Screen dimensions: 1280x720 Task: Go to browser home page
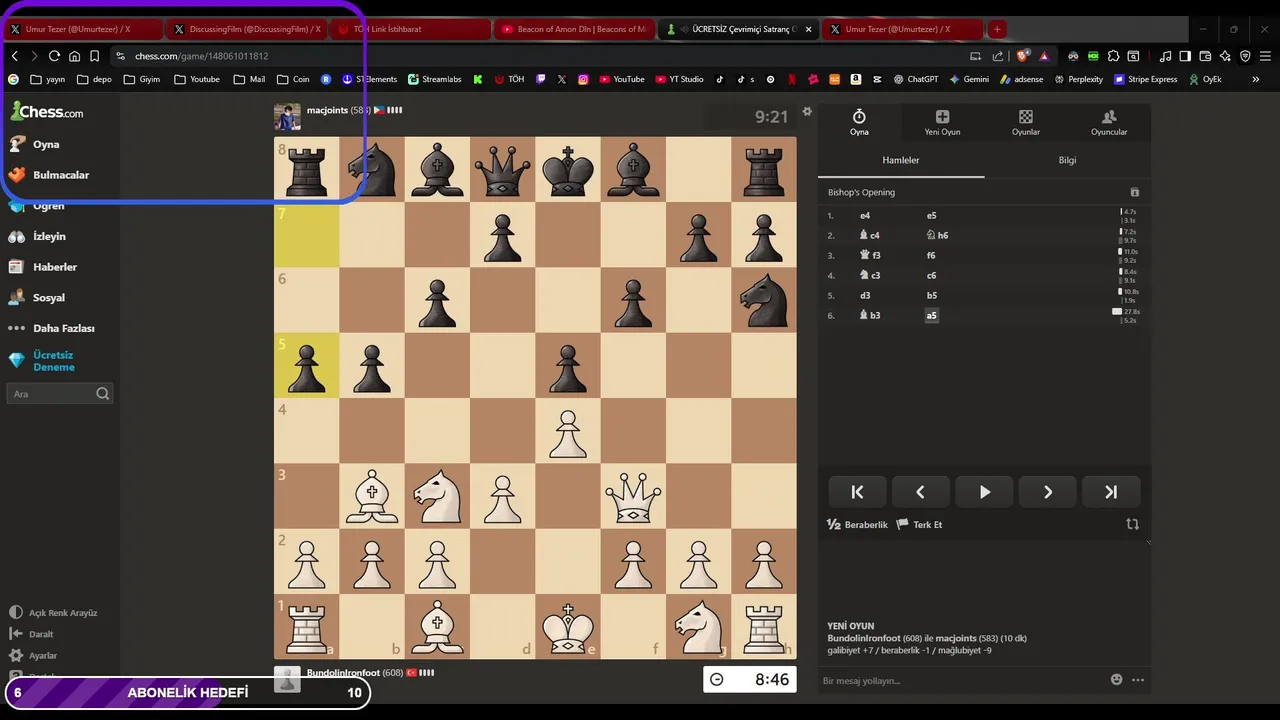point(74,56)
